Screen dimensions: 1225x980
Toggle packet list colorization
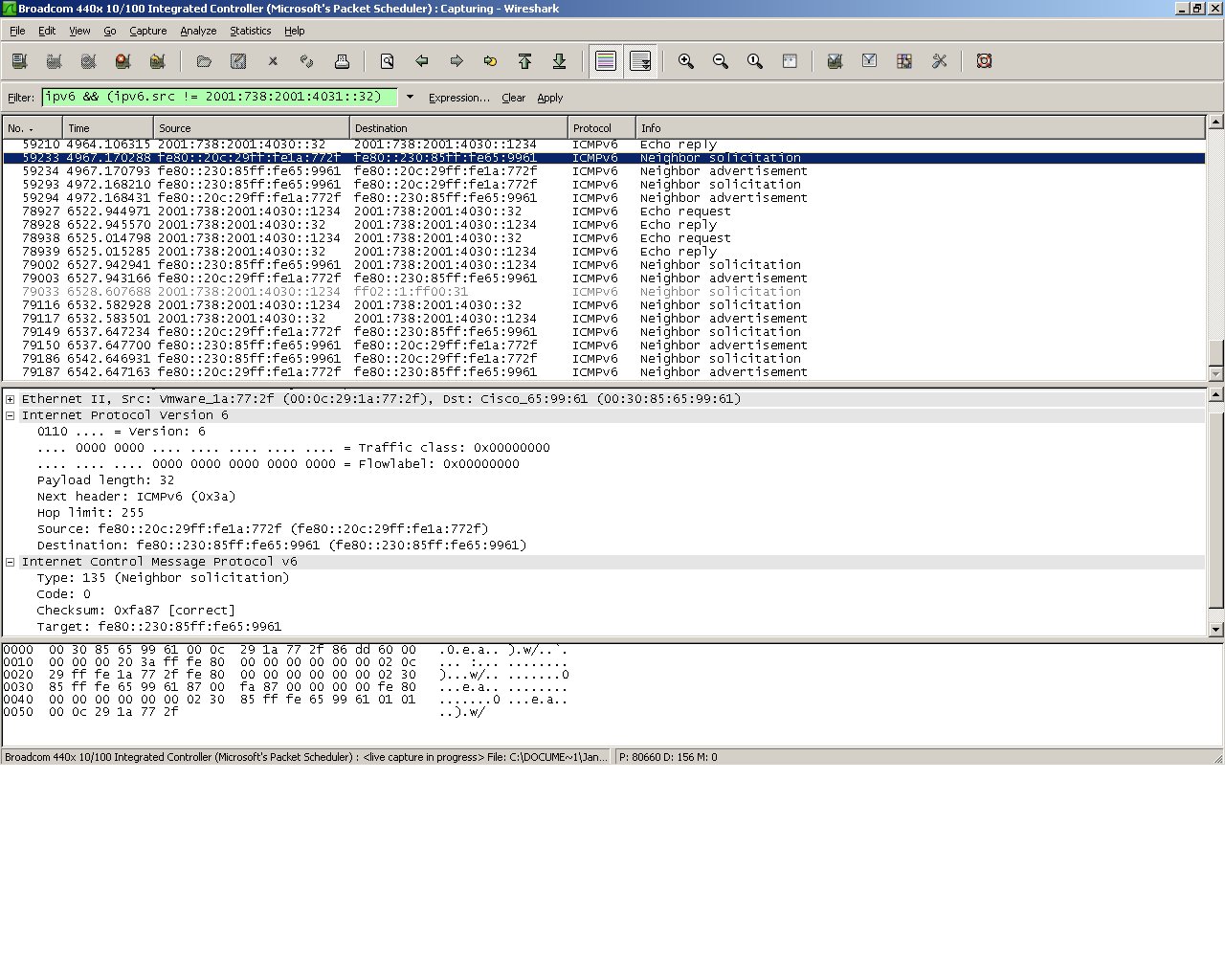click(x=606, y=61)
